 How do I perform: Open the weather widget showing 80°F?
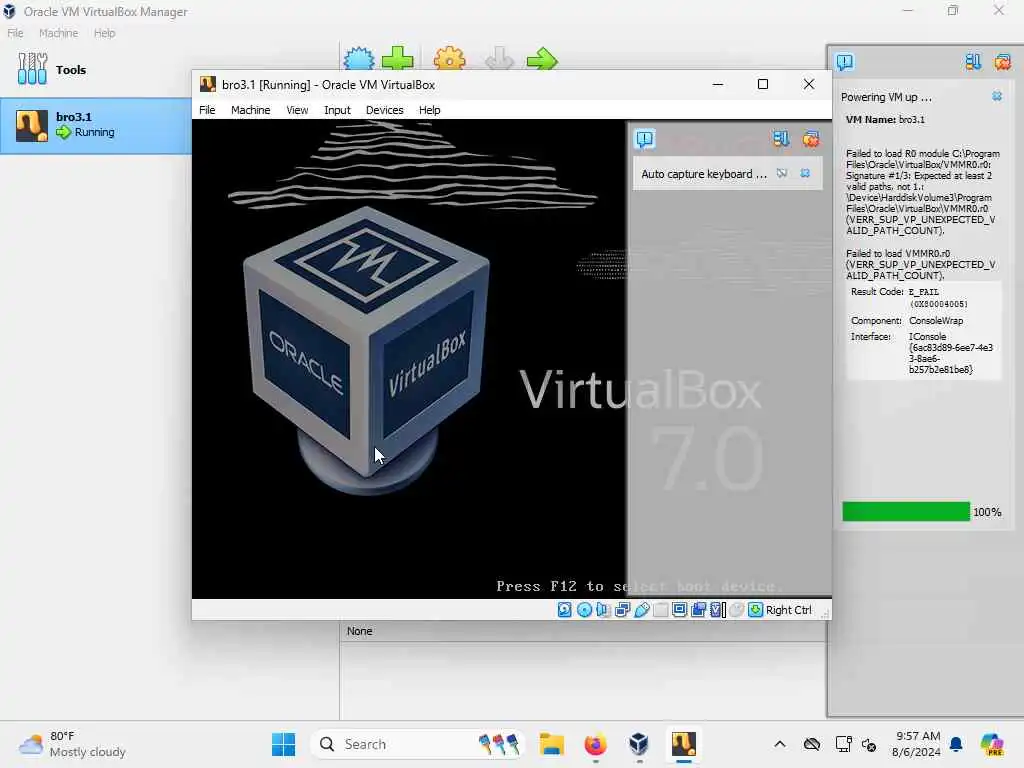[72, 744]
